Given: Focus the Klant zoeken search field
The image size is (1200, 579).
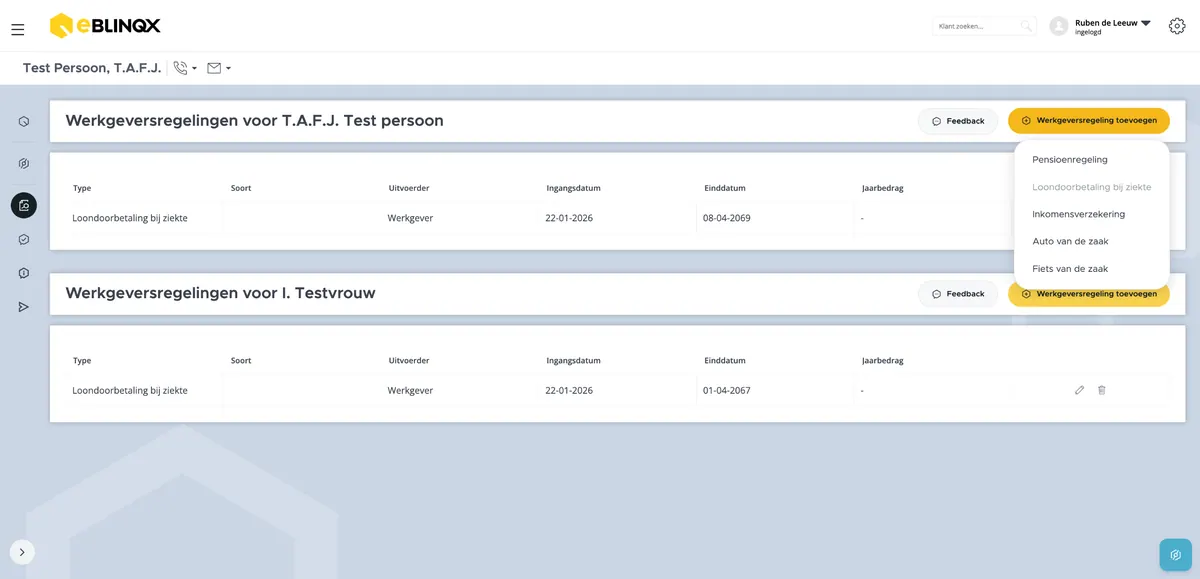Looking at the screenshot, I should [x=984, y=26].
